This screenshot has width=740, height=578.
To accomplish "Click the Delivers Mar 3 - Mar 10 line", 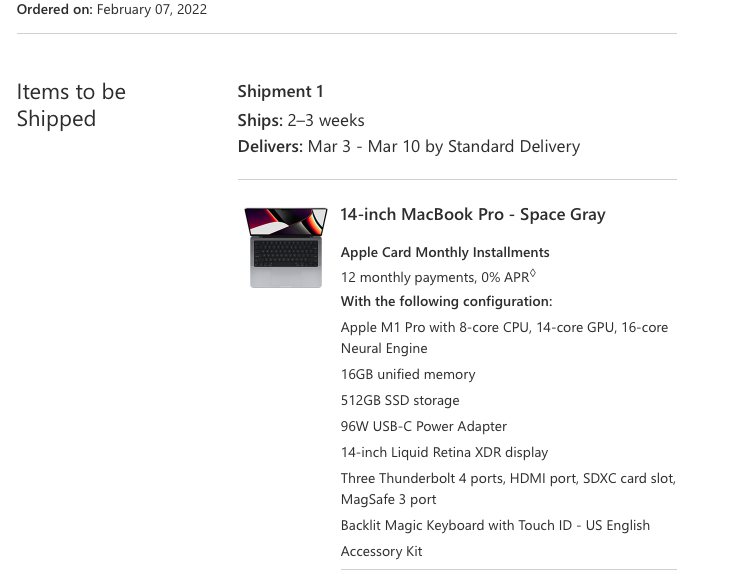I will (x=409, y=147).
